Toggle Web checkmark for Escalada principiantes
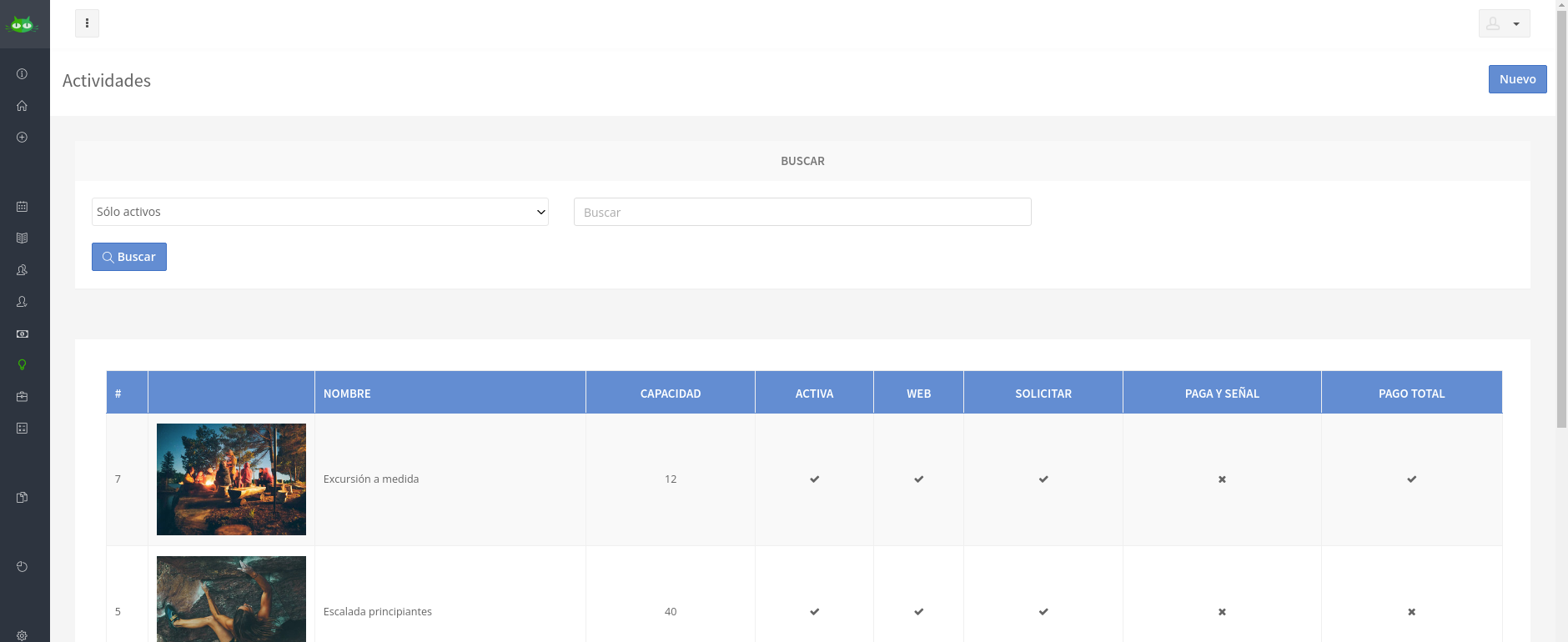Viewport: 1568px width, 642px height. [918, 612]
